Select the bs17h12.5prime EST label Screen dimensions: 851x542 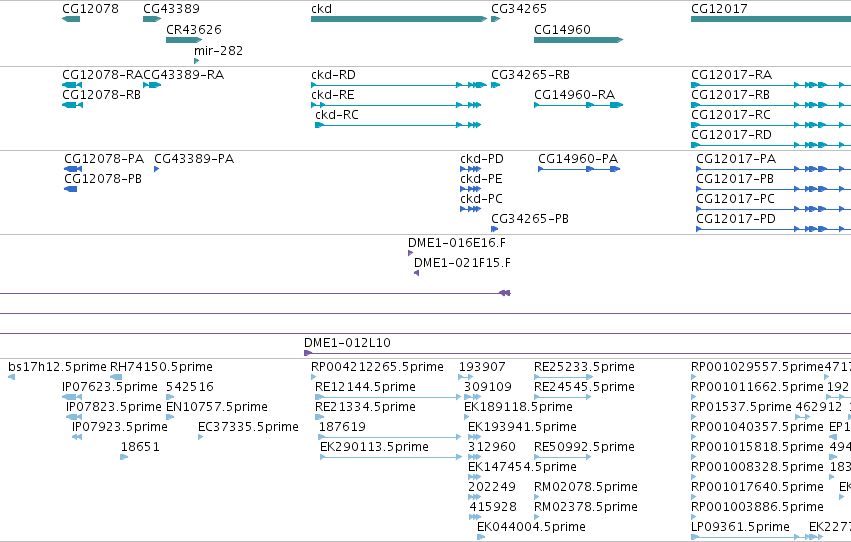pos(58,367)
